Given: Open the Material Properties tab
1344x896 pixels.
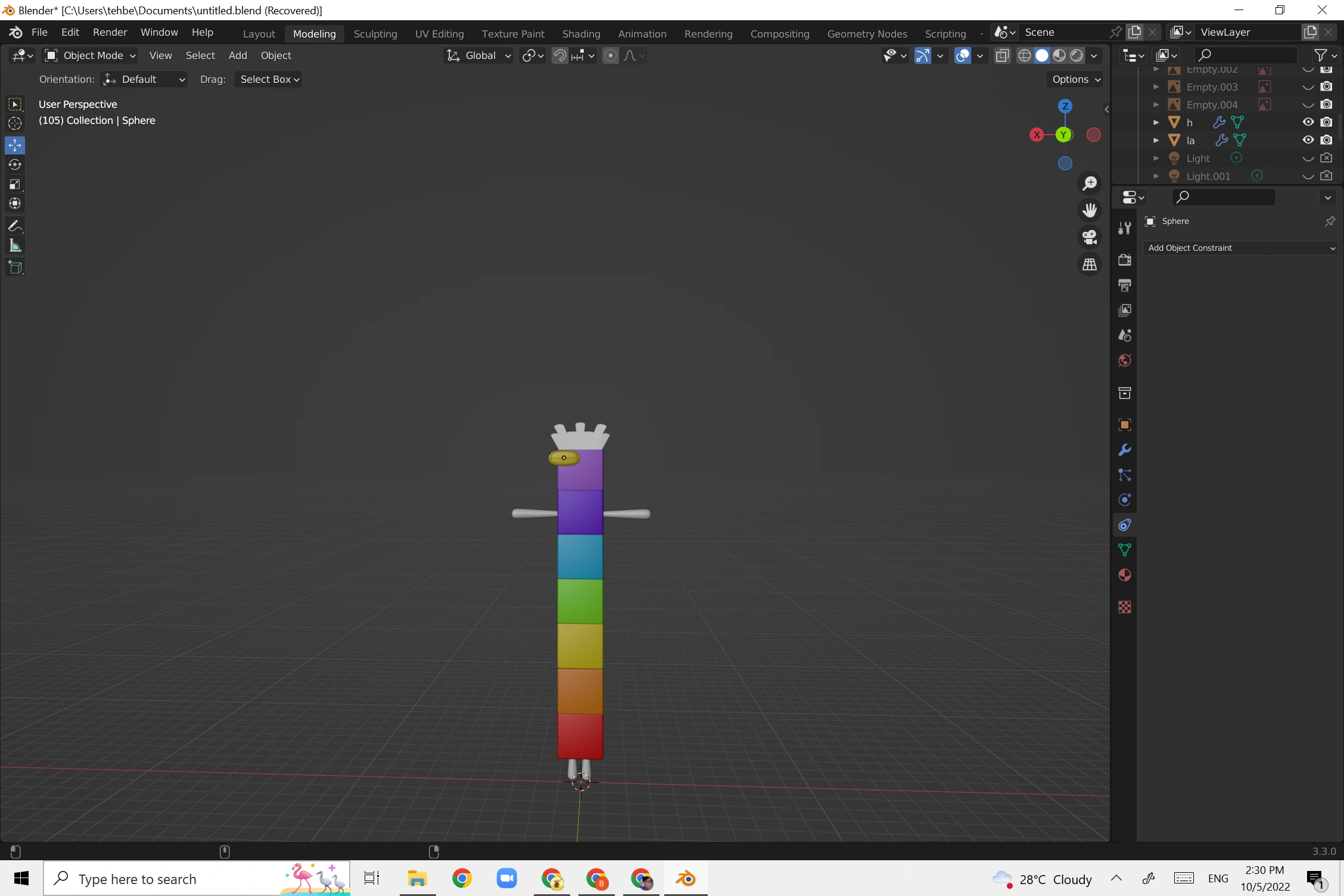Looking at the screenshot, I should (x=1124, y=575).
